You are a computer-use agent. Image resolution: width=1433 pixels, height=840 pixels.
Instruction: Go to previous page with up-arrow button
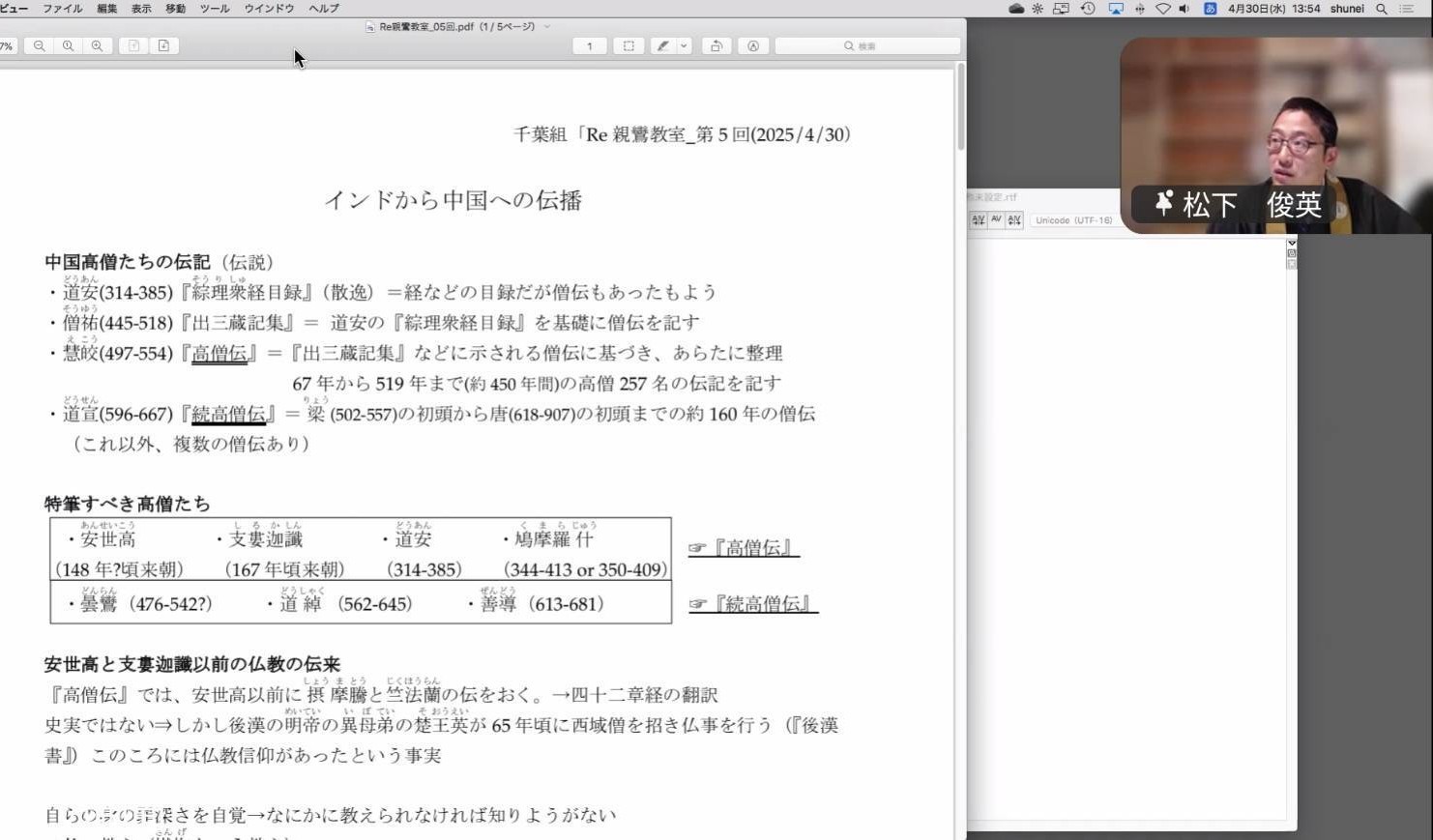click(133, 45)
